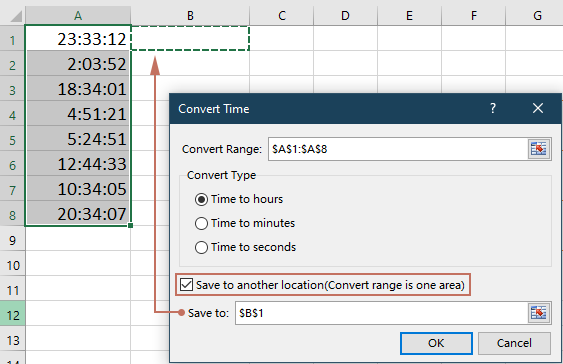Click cell containing 18:34:01
Viewport: 563px width, 364px height.
(x=78, y=88)
